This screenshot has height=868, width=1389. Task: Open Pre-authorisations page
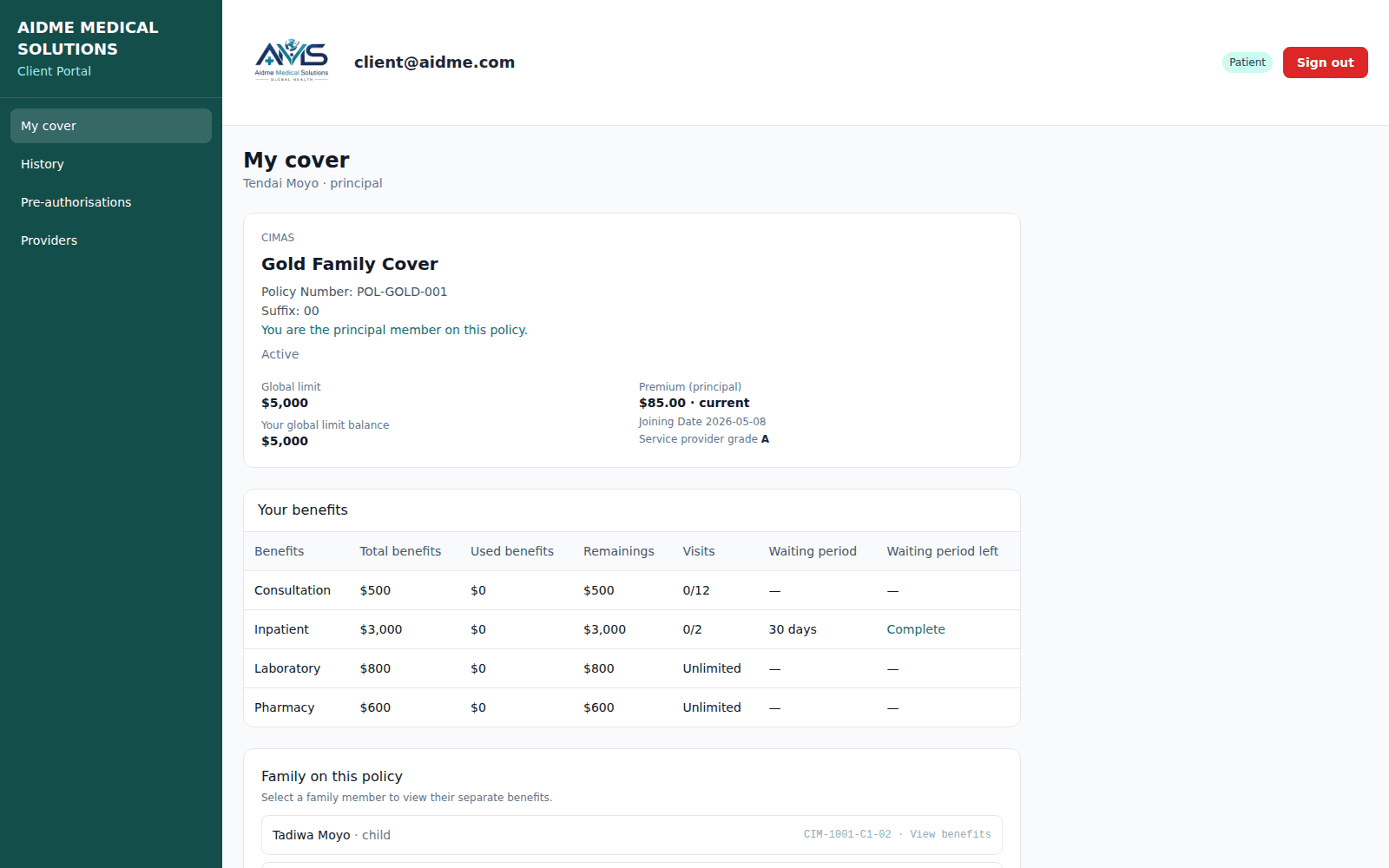point(111,202)
